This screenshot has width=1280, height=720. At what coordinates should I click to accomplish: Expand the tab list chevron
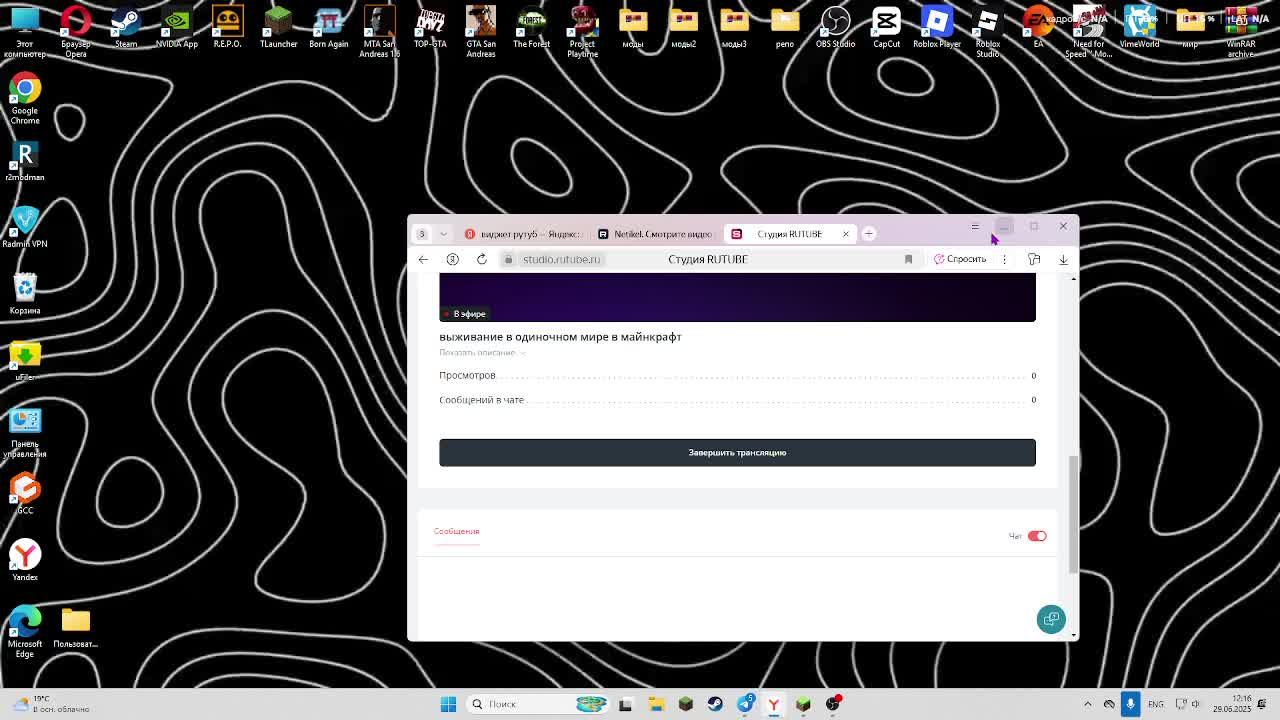tap(443, 234)
